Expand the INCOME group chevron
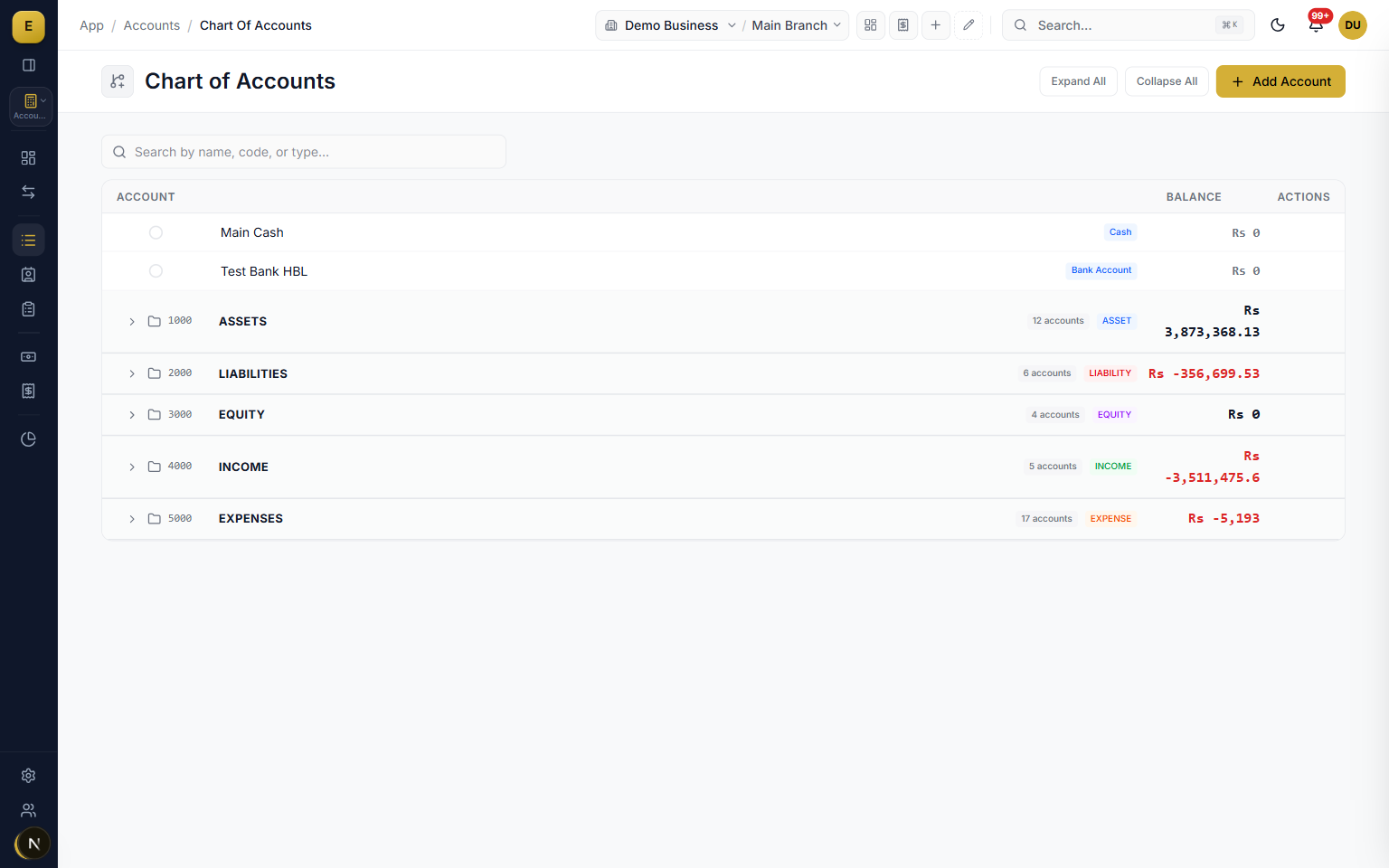Viewport: 1389px width, 868px height. (x=132, y=467)
